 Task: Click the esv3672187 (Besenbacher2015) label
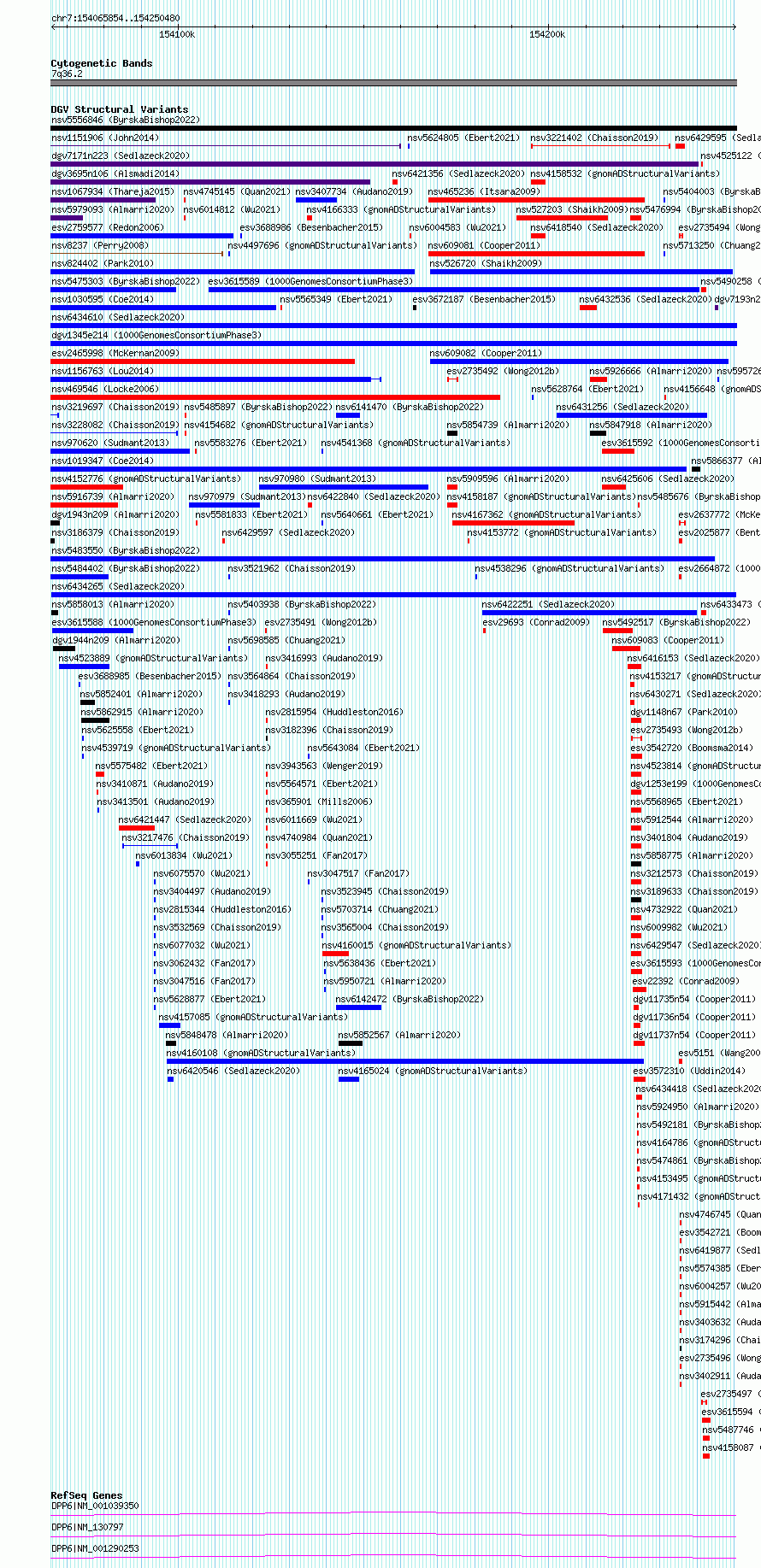(484, 299)
